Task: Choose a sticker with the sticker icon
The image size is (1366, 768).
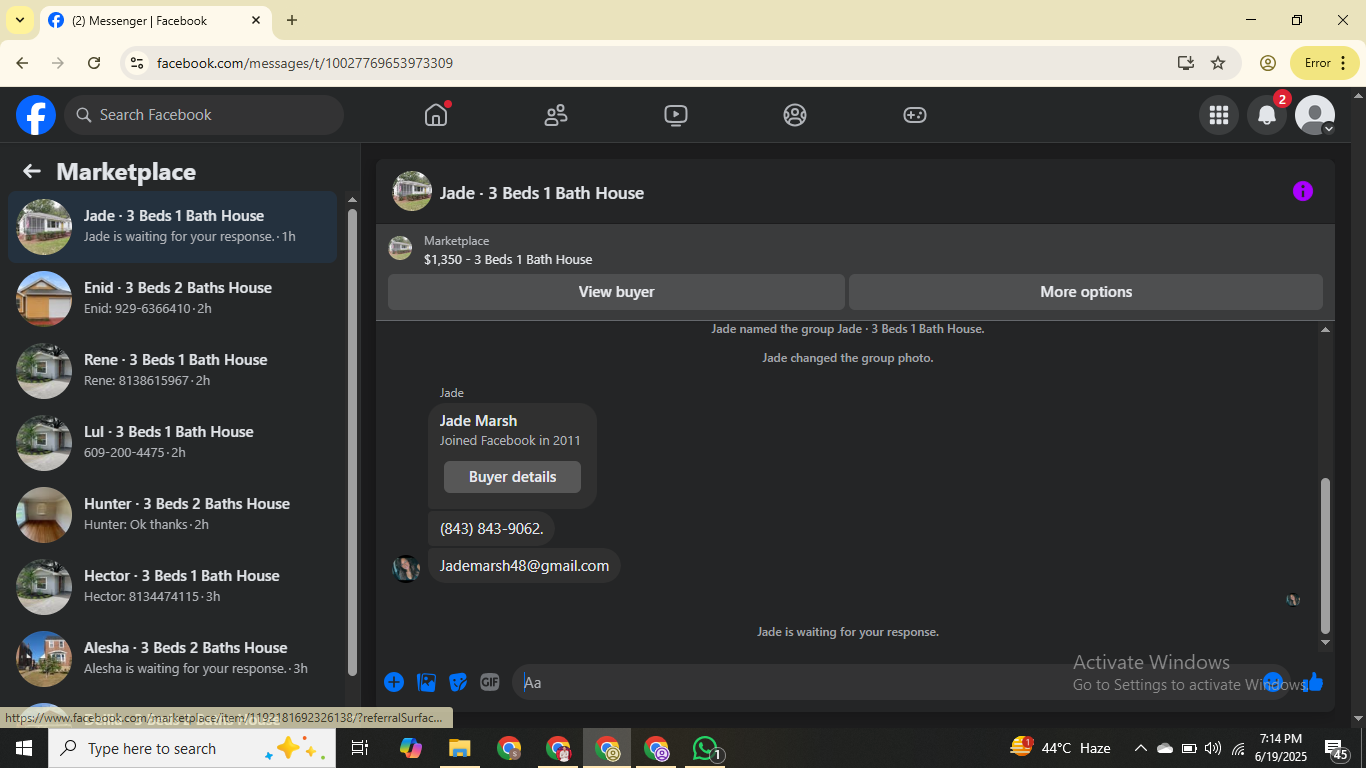Action: pyautogui.click(x=458, y=682)
